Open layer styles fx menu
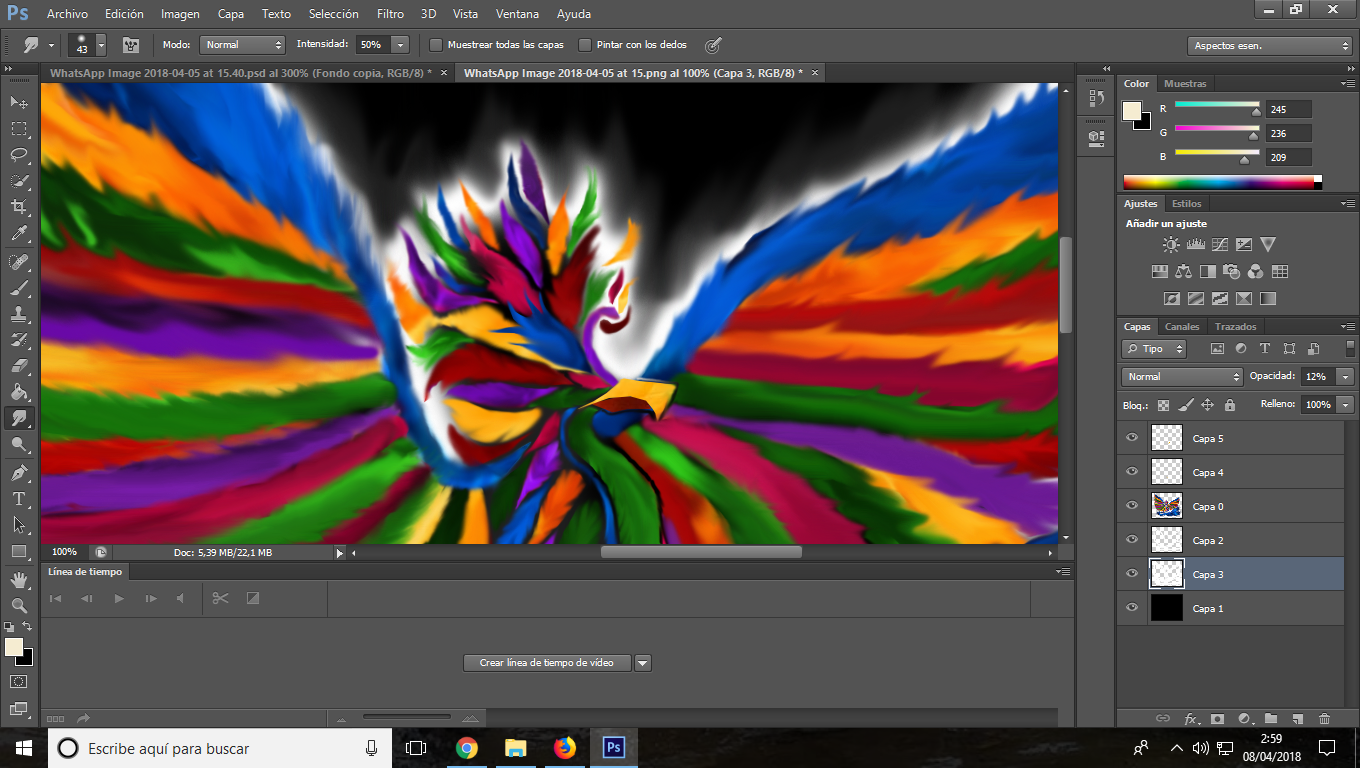 coord(1191,718)
